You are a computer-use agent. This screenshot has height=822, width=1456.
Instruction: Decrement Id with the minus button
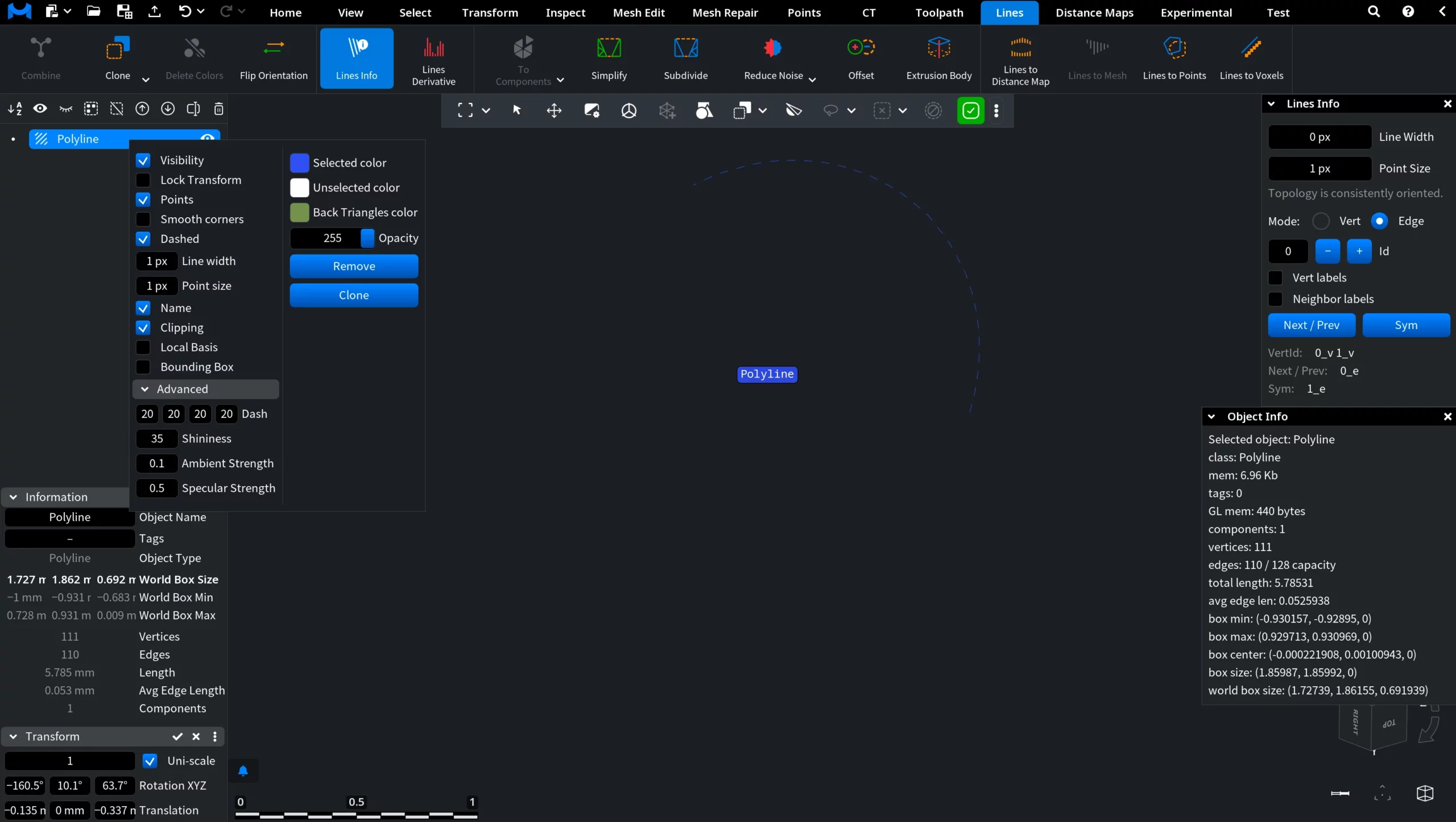click(x=1327, y=251)
